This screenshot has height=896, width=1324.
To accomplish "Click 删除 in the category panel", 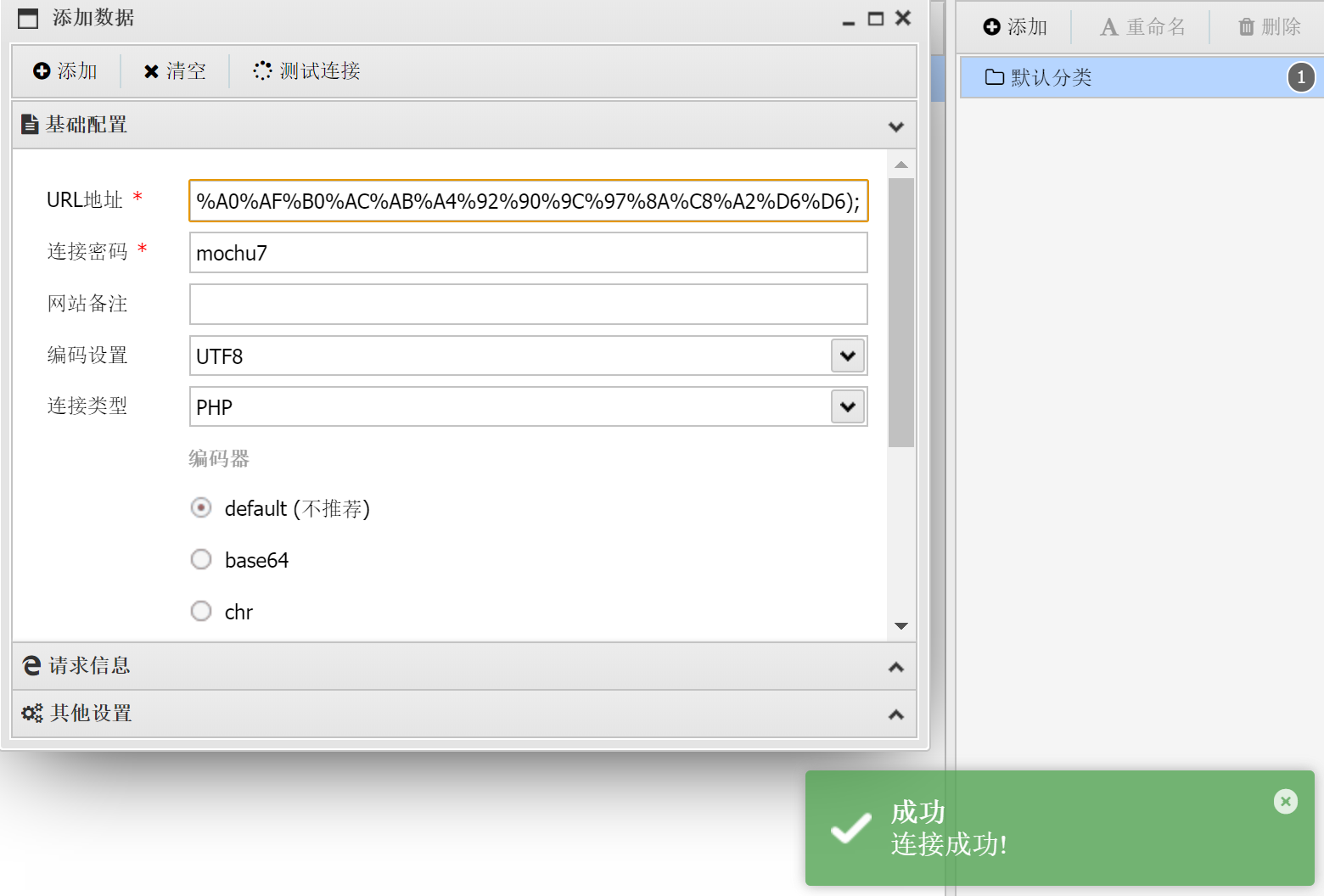I will (x=1270, y=27).
